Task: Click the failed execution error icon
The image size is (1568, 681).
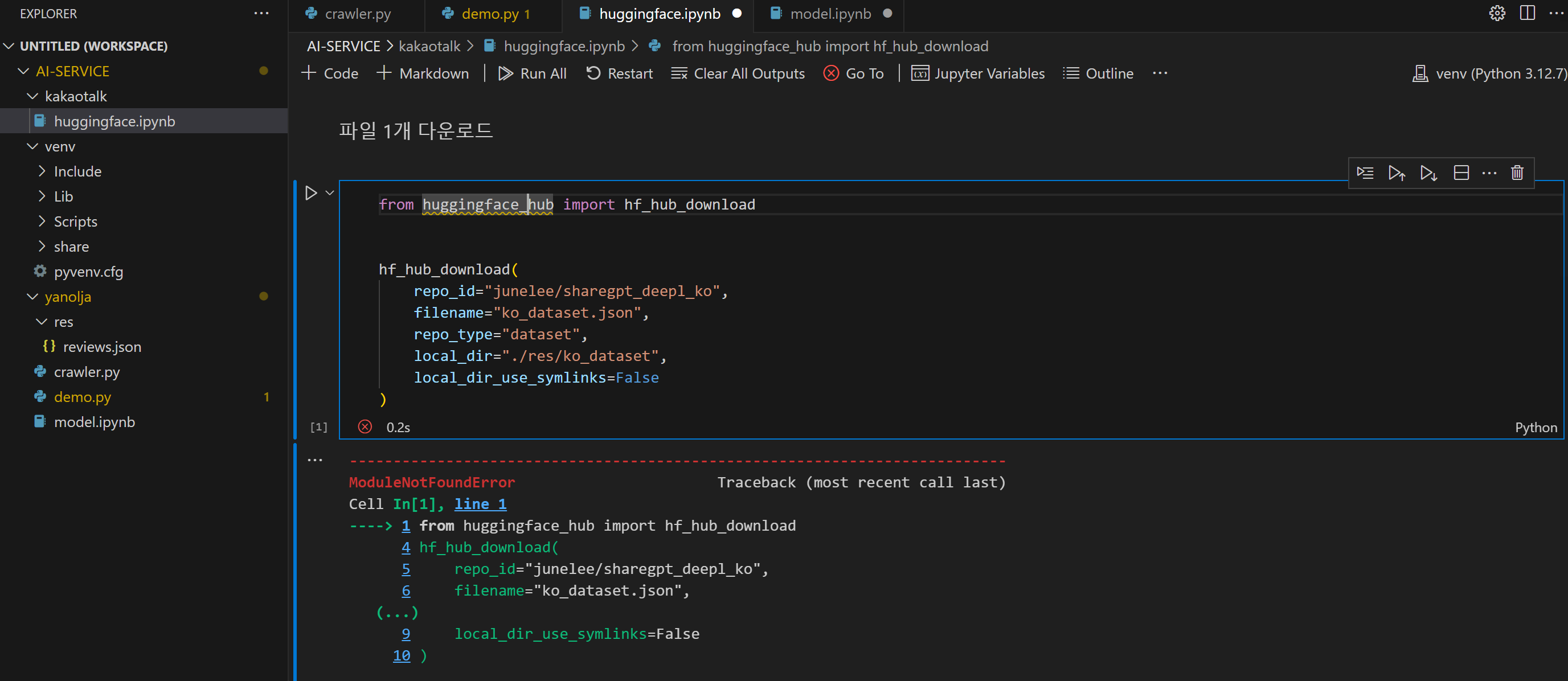Action: click(x=365, y=426)
